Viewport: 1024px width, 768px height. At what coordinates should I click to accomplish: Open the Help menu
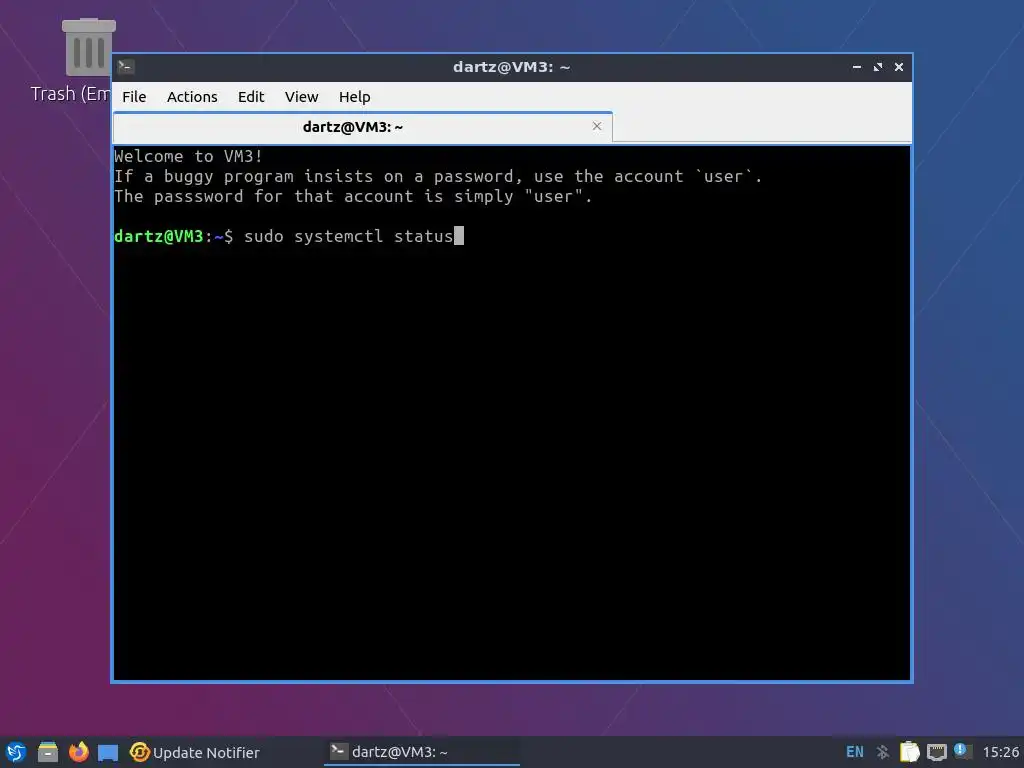click(x=355, y=97)
